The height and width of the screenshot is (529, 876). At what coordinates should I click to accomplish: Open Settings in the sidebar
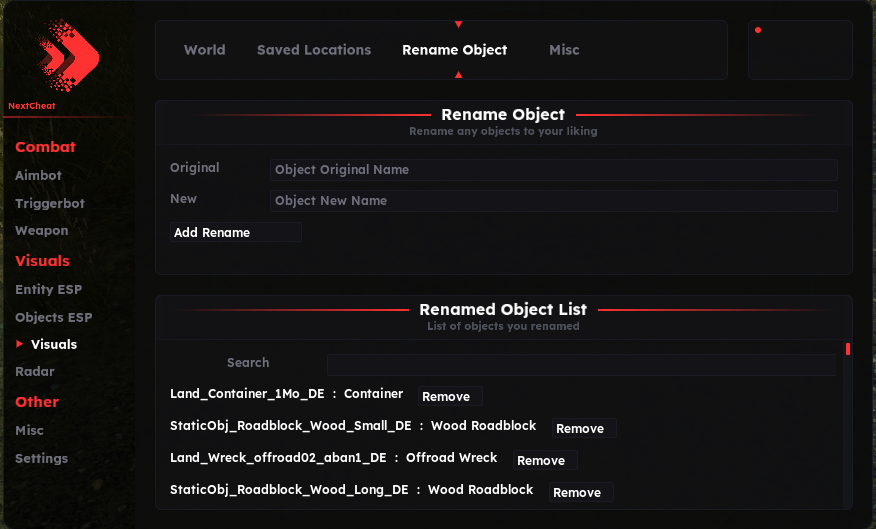[41, 458]
